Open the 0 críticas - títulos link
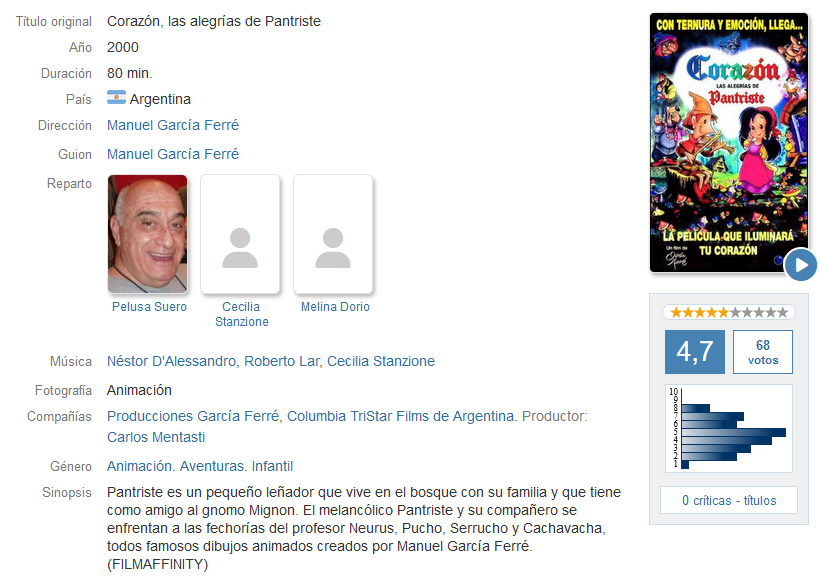 tap(728, 501)
